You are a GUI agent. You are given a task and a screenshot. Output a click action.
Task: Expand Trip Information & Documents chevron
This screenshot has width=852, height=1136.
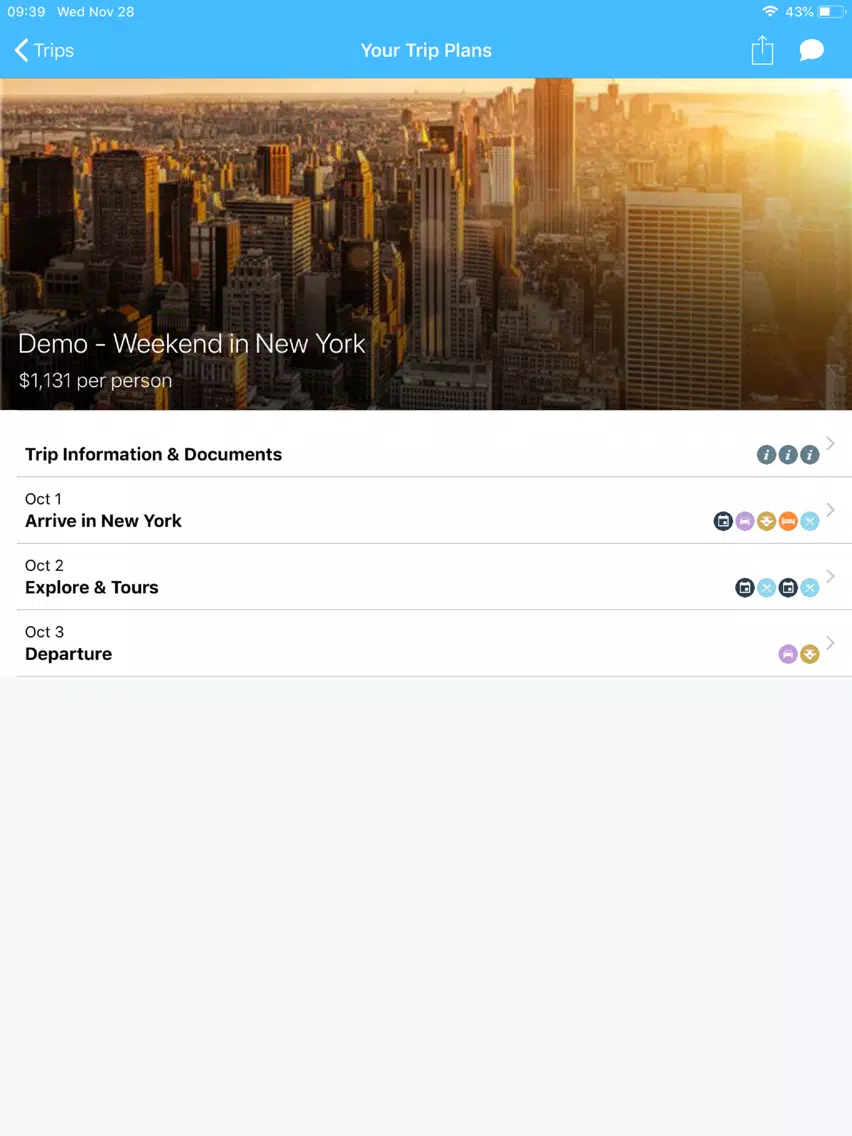(830, 443)
